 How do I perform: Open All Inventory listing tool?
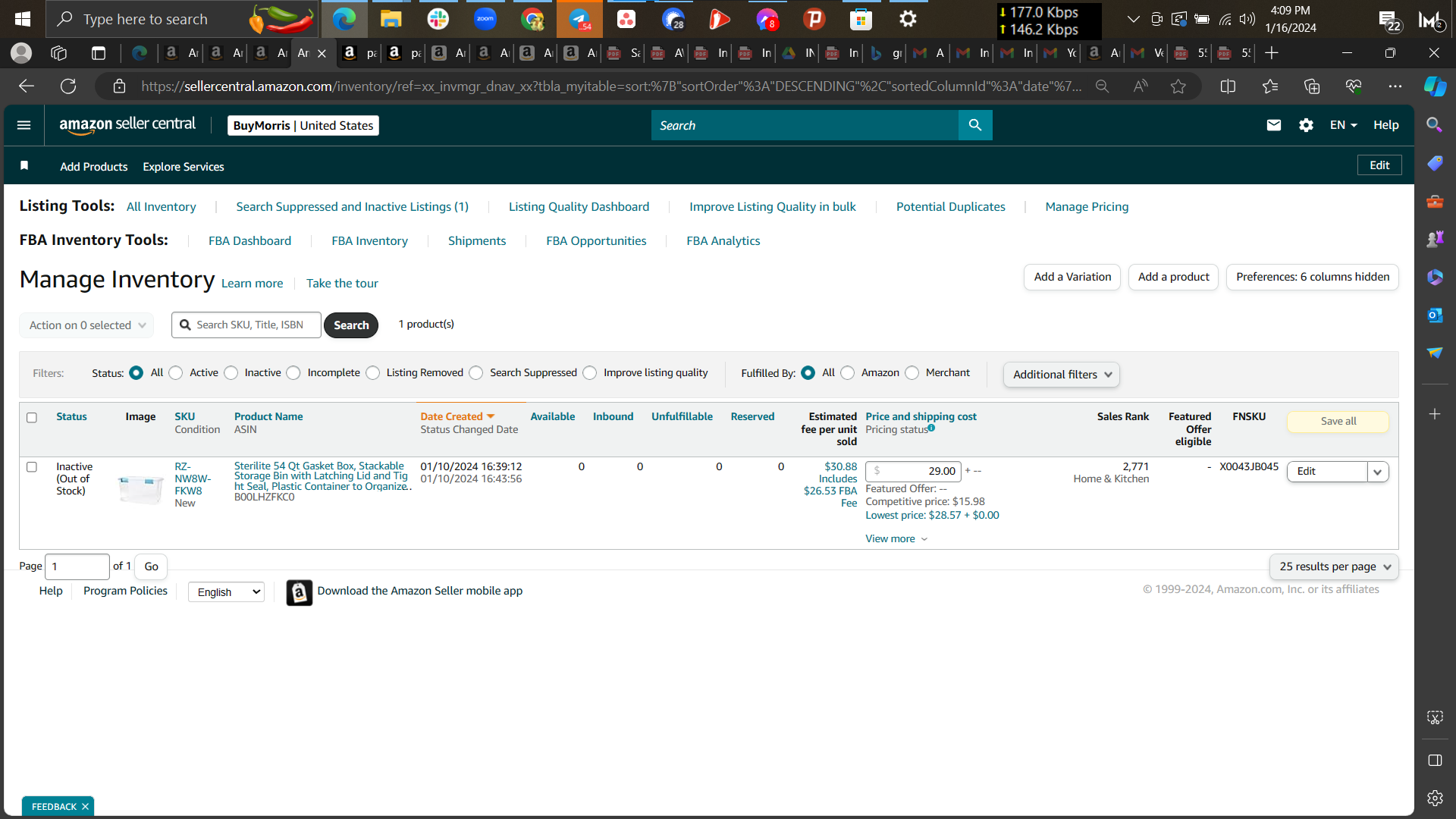pyautogui.click(x=161, y=207)
